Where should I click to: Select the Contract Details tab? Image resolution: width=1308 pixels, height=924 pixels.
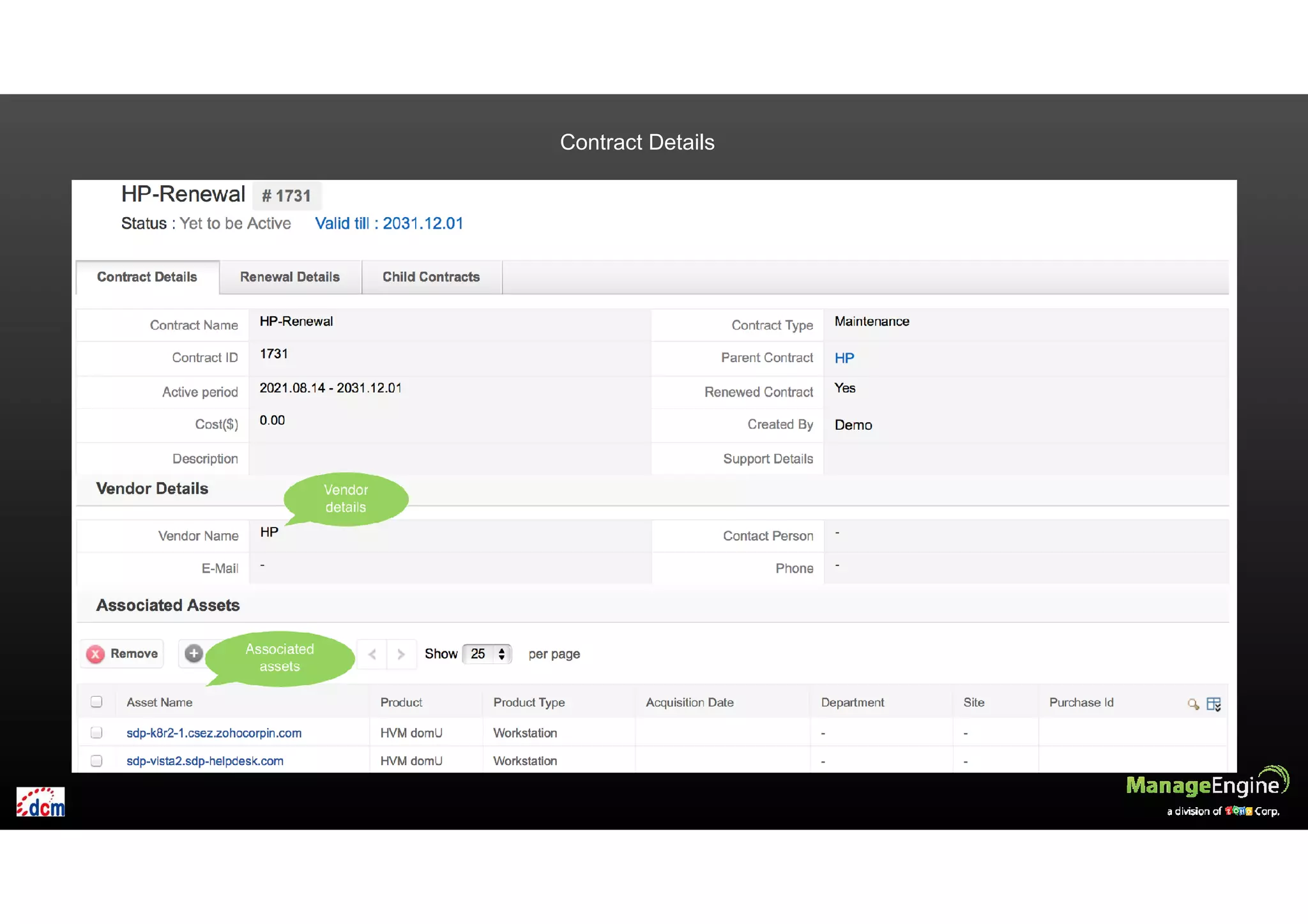click(147, 277)
